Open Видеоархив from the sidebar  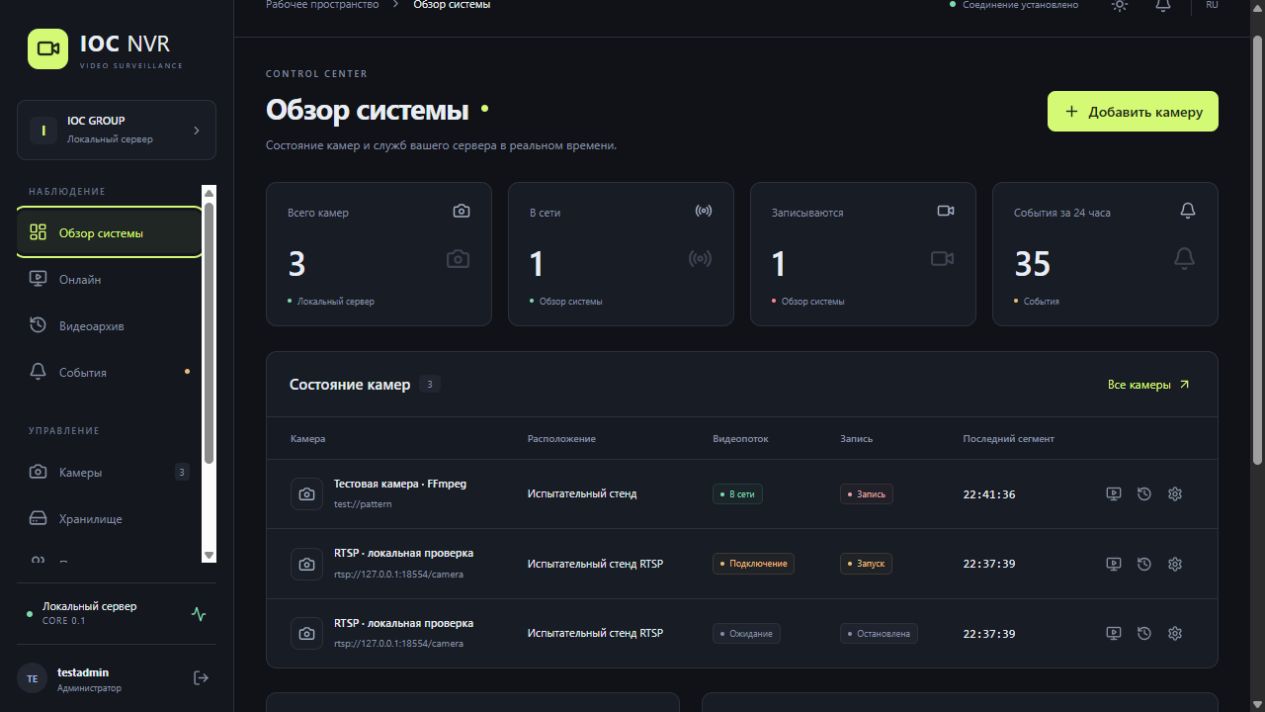tap(110, 326)
